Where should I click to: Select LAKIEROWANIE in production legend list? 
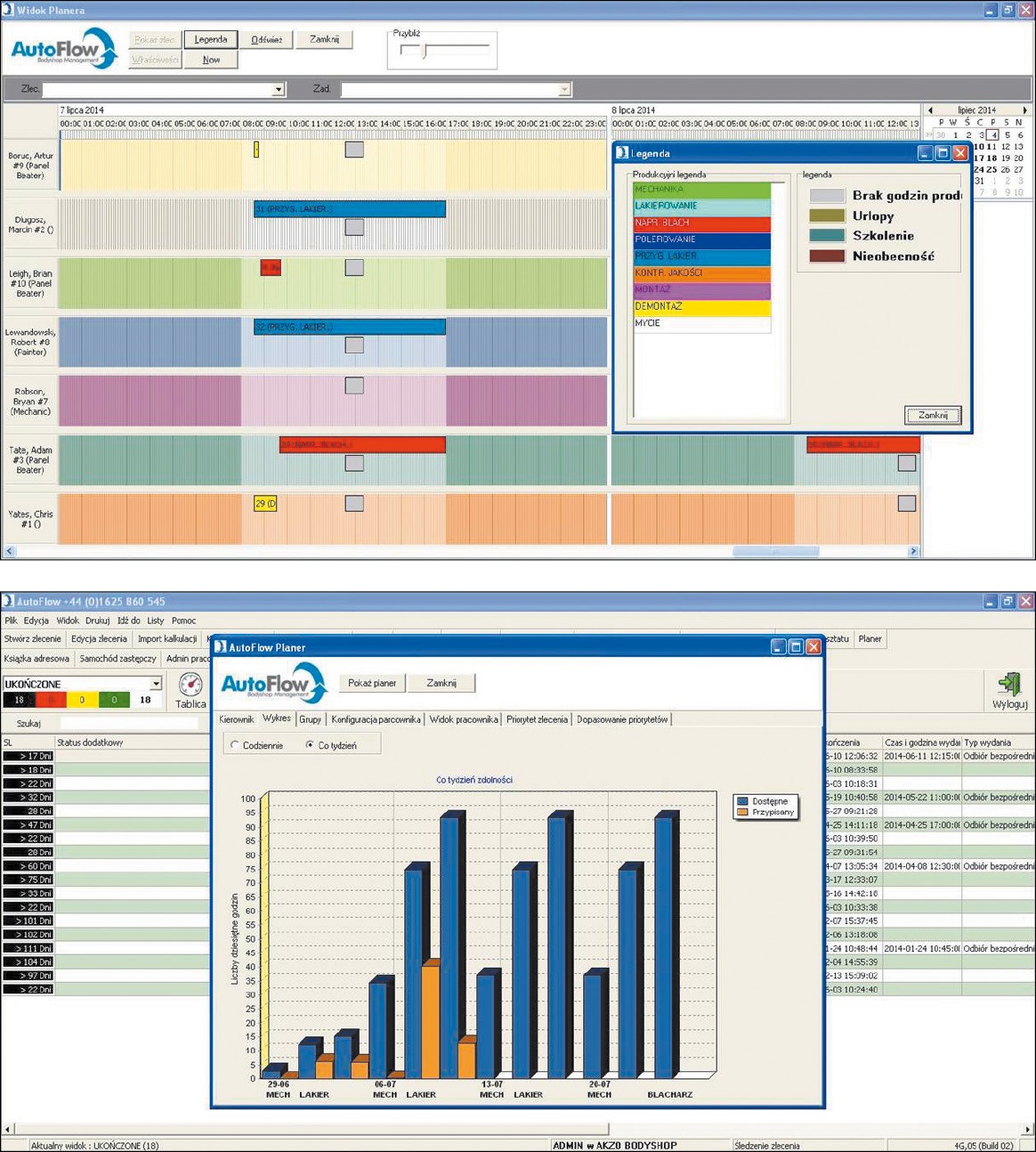pyautogui.click(x=701, y=206)
